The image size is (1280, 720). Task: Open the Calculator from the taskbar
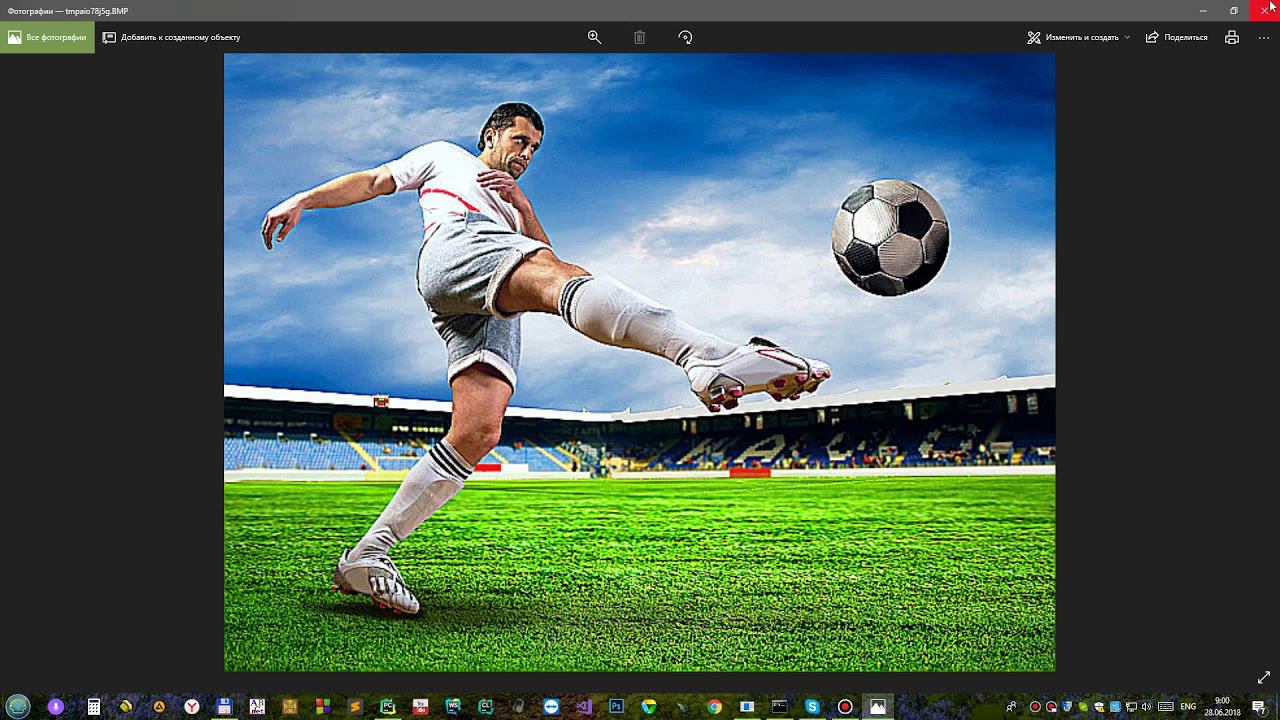(93, 706)
